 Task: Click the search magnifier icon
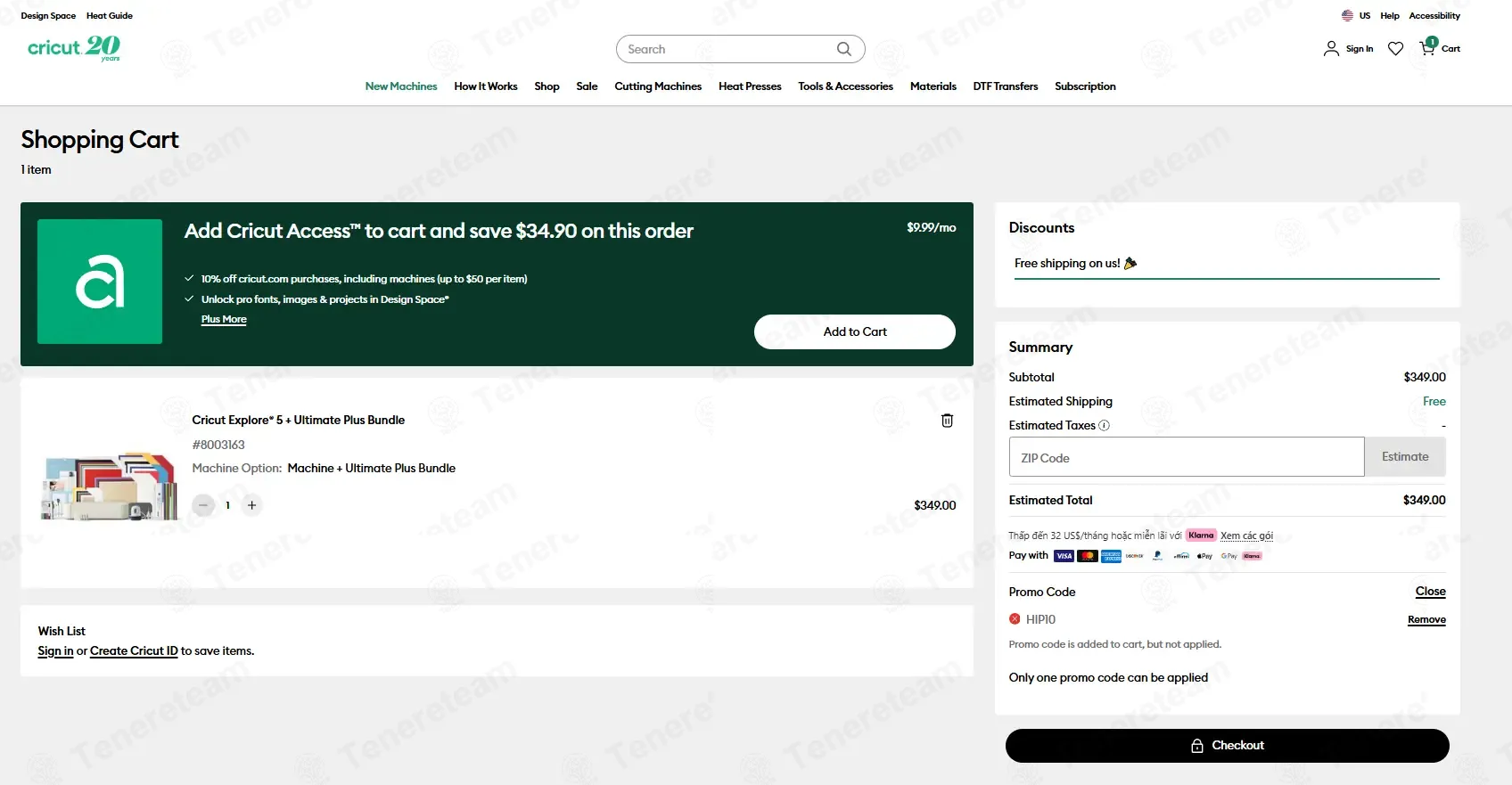(843, 49)
